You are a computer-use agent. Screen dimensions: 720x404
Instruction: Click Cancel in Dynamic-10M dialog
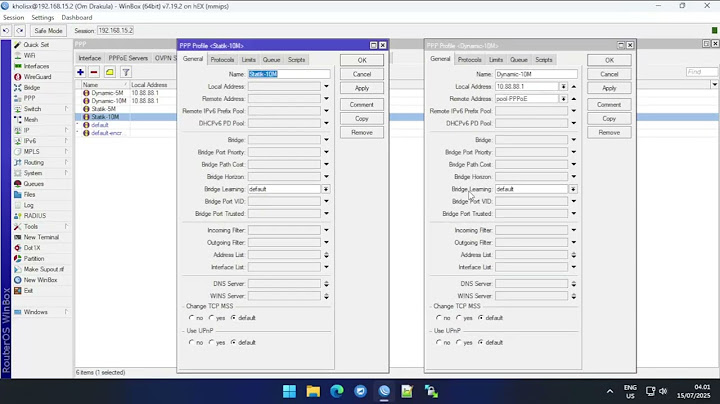point(609,74)
